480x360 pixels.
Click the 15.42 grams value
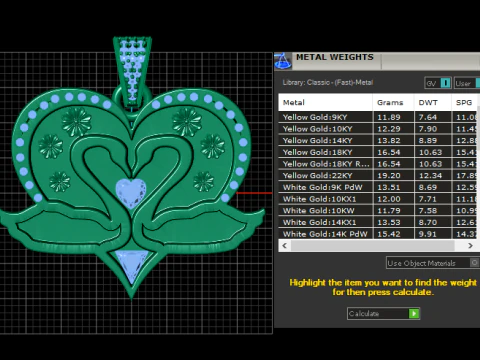(x=389, y=234)
